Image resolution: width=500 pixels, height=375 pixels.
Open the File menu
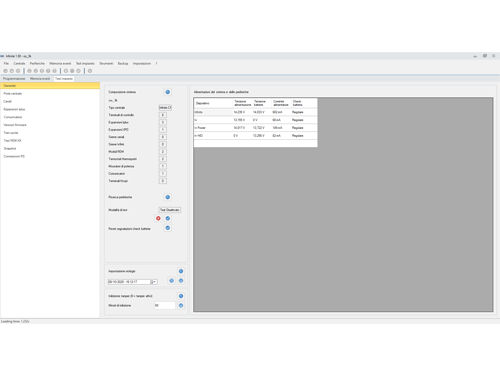6,63
